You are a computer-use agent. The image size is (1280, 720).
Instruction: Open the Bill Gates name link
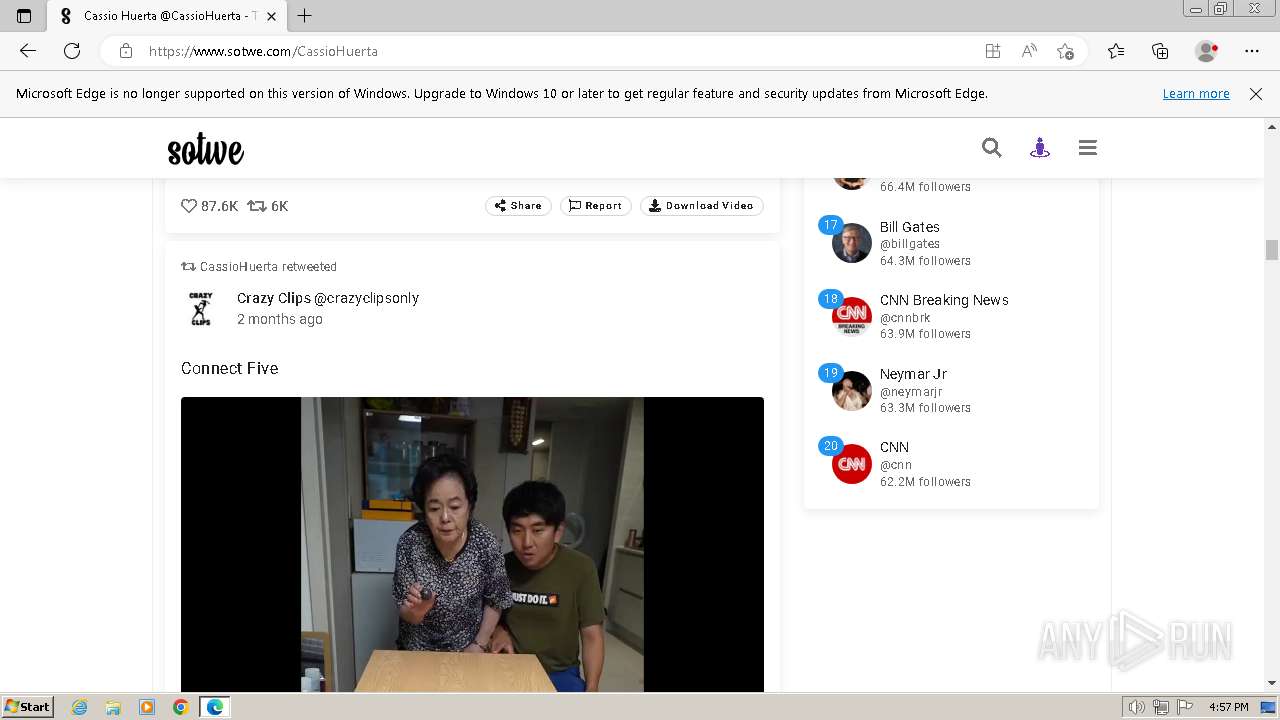click(909, 227)
